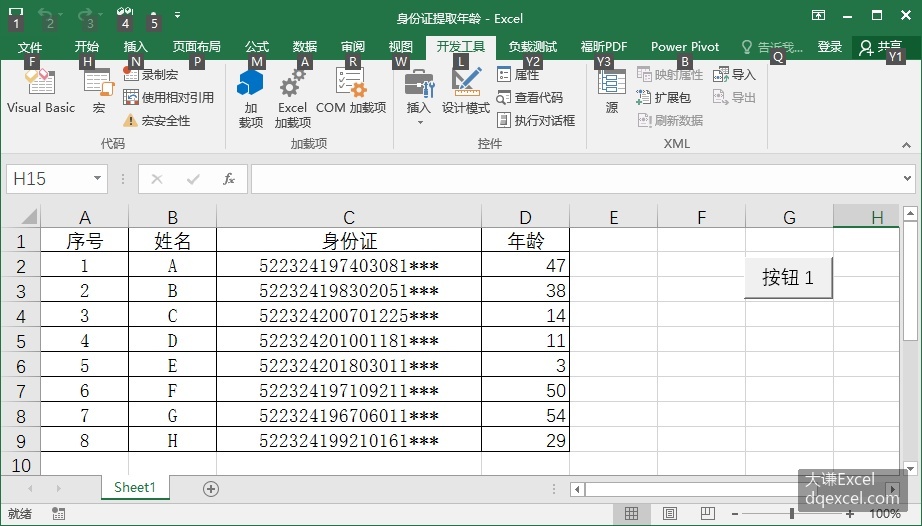
Task: Click the macro recording status icon
Action: click(x=58, y=514)
